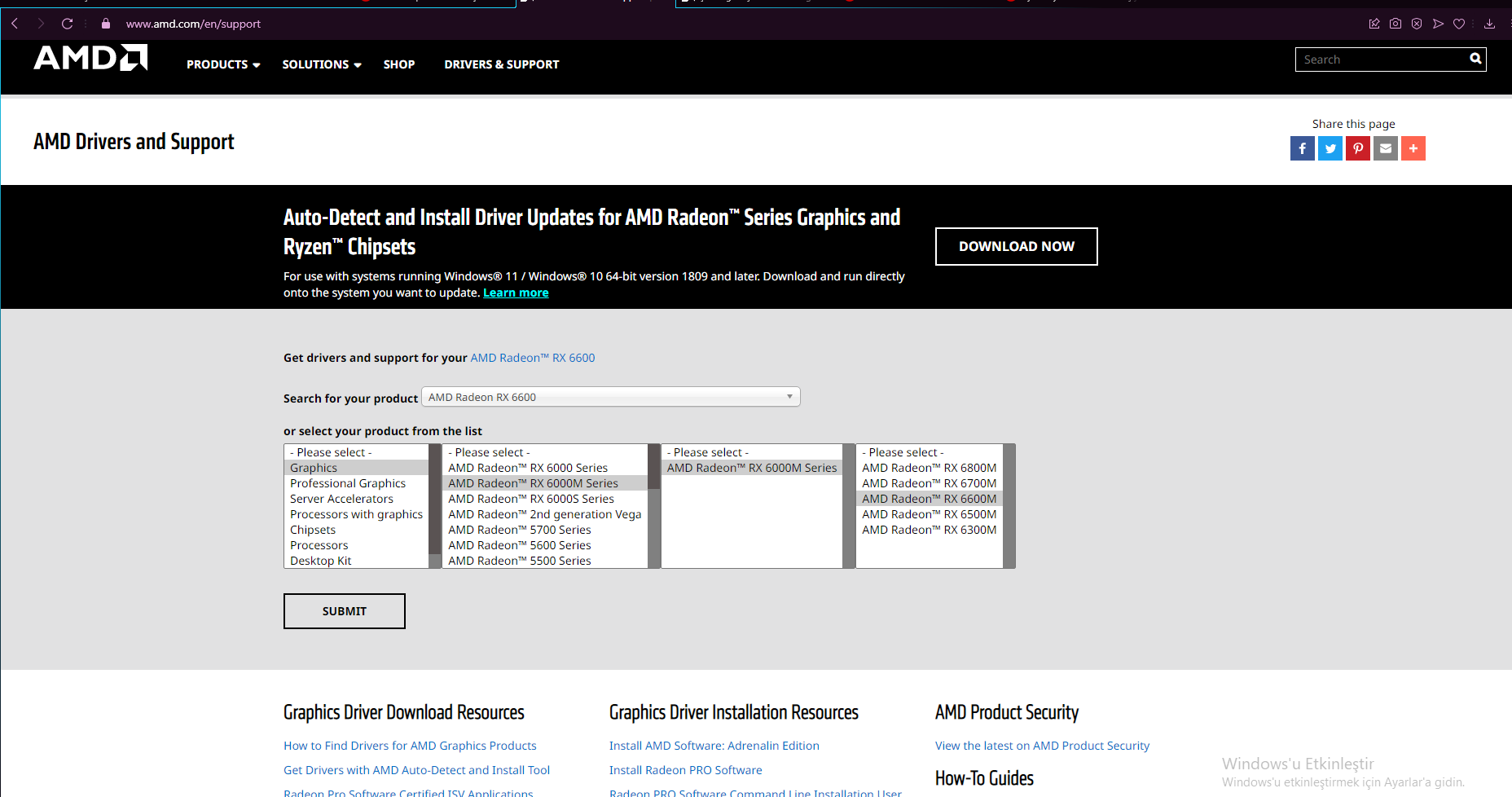Select AMD Radeon 5500 Series
The image size is (1512, 797).
pos(545,561)
